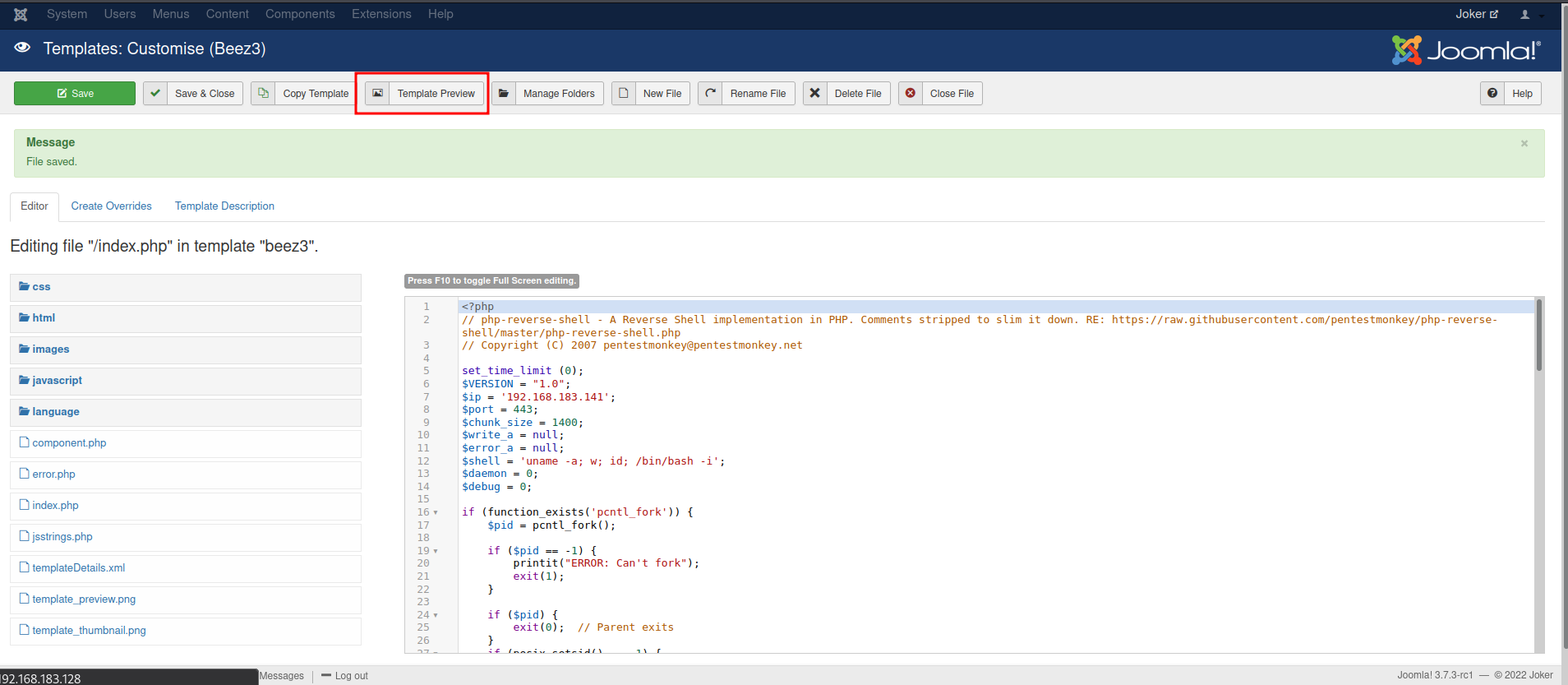Screen dimensions: 1568x685
Task: Open the user account icon menu
Action: pyautogui.click(x=1529, y=14)
